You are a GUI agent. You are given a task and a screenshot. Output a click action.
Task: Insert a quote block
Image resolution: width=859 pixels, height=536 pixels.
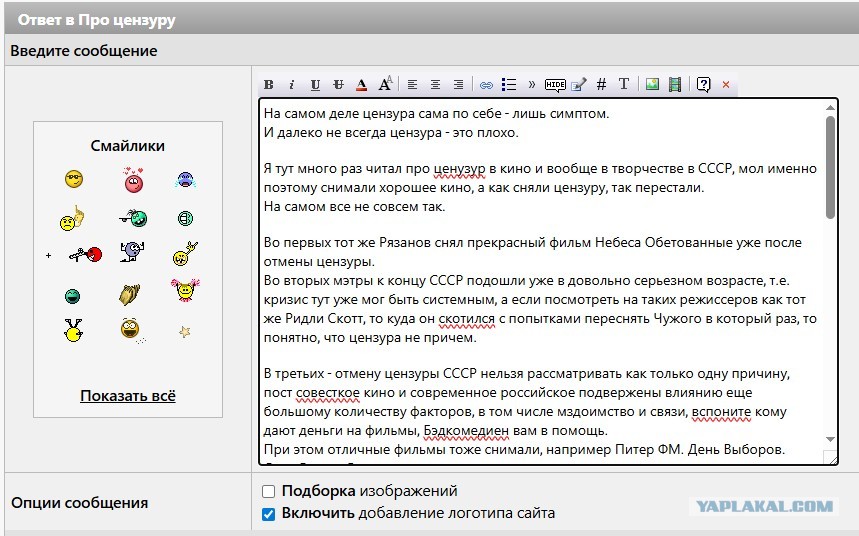click(x=531, y=84)
